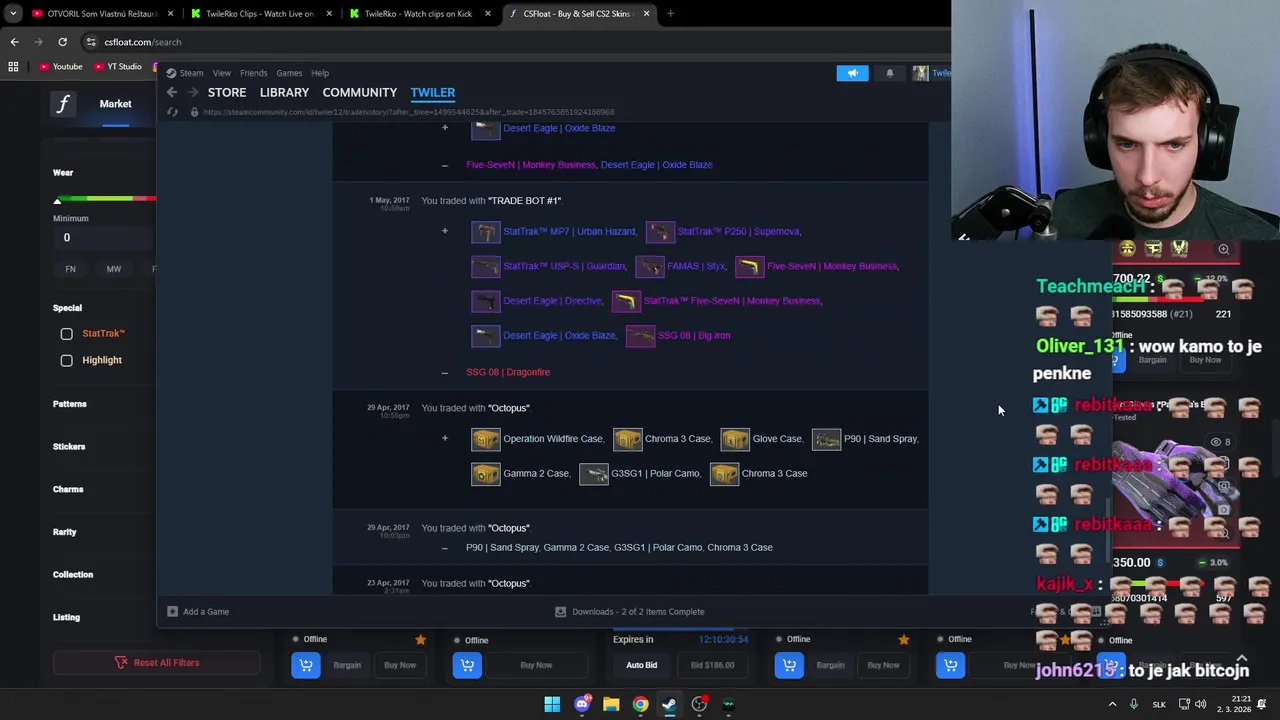The width and height of the screenshot is (1280, 720).
Task: Open Discord from the taskbar
Action: [582, 705]
